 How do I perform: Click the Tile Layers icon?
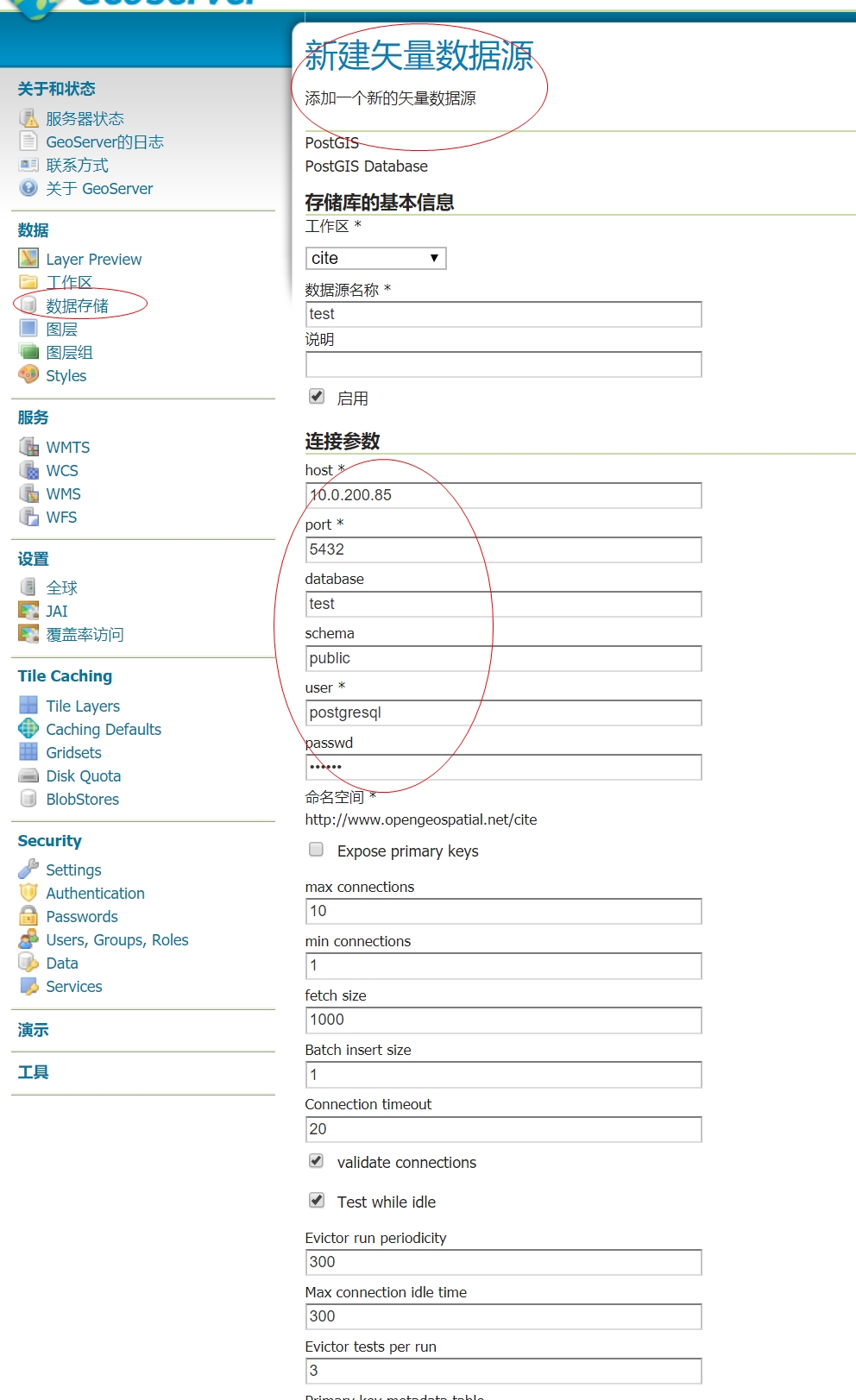(x=28, y=705)
